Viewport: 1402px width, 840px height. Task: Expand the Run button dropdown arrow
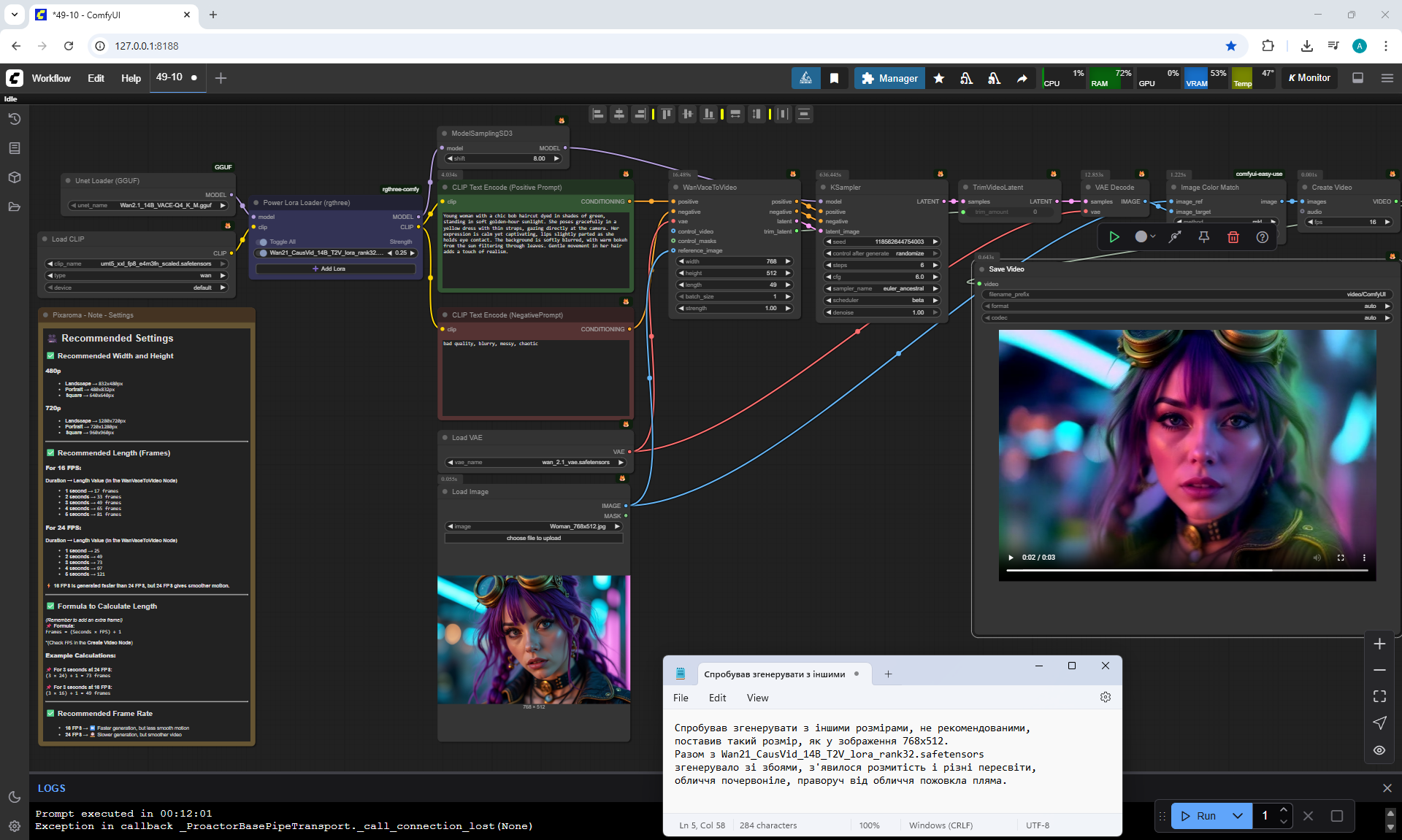click(1238, 816)
